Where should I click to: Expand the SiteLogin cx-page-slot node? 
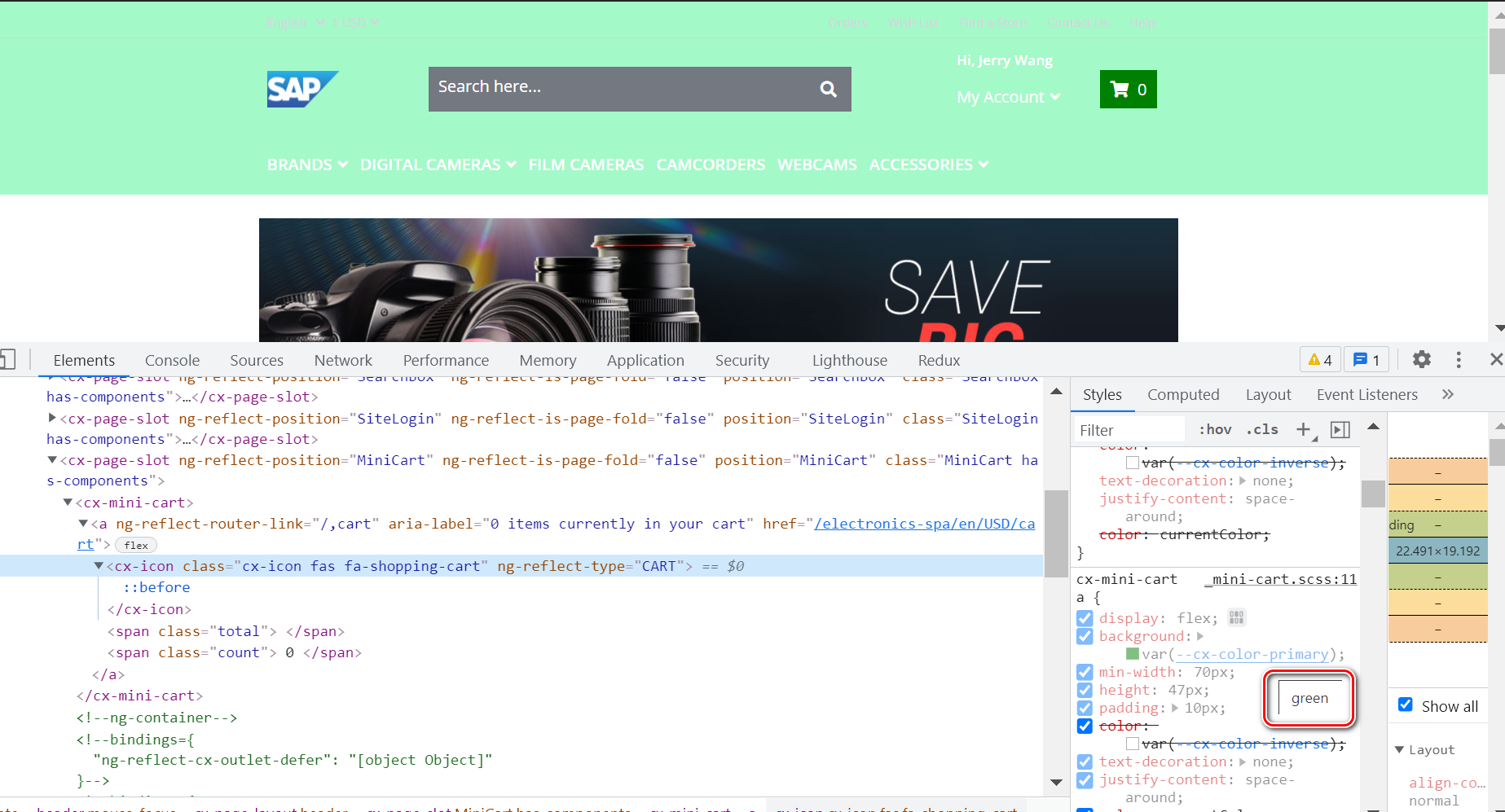[52, 417]
